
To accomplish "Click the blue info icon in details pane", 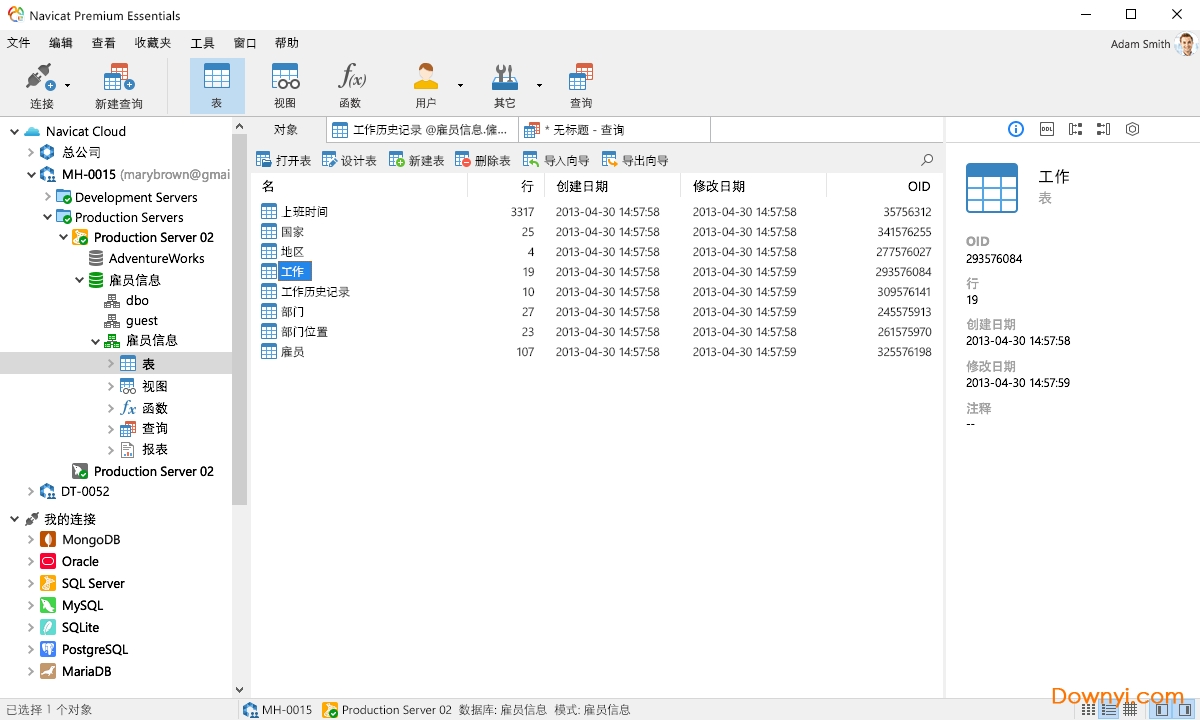I will (x=1016, y=129).
